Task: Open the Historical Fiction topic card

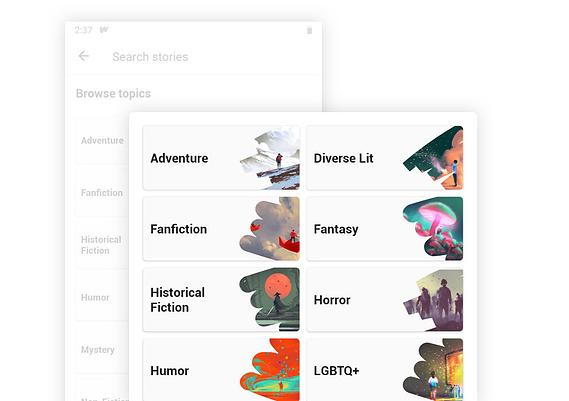Action: pos(221,299)
